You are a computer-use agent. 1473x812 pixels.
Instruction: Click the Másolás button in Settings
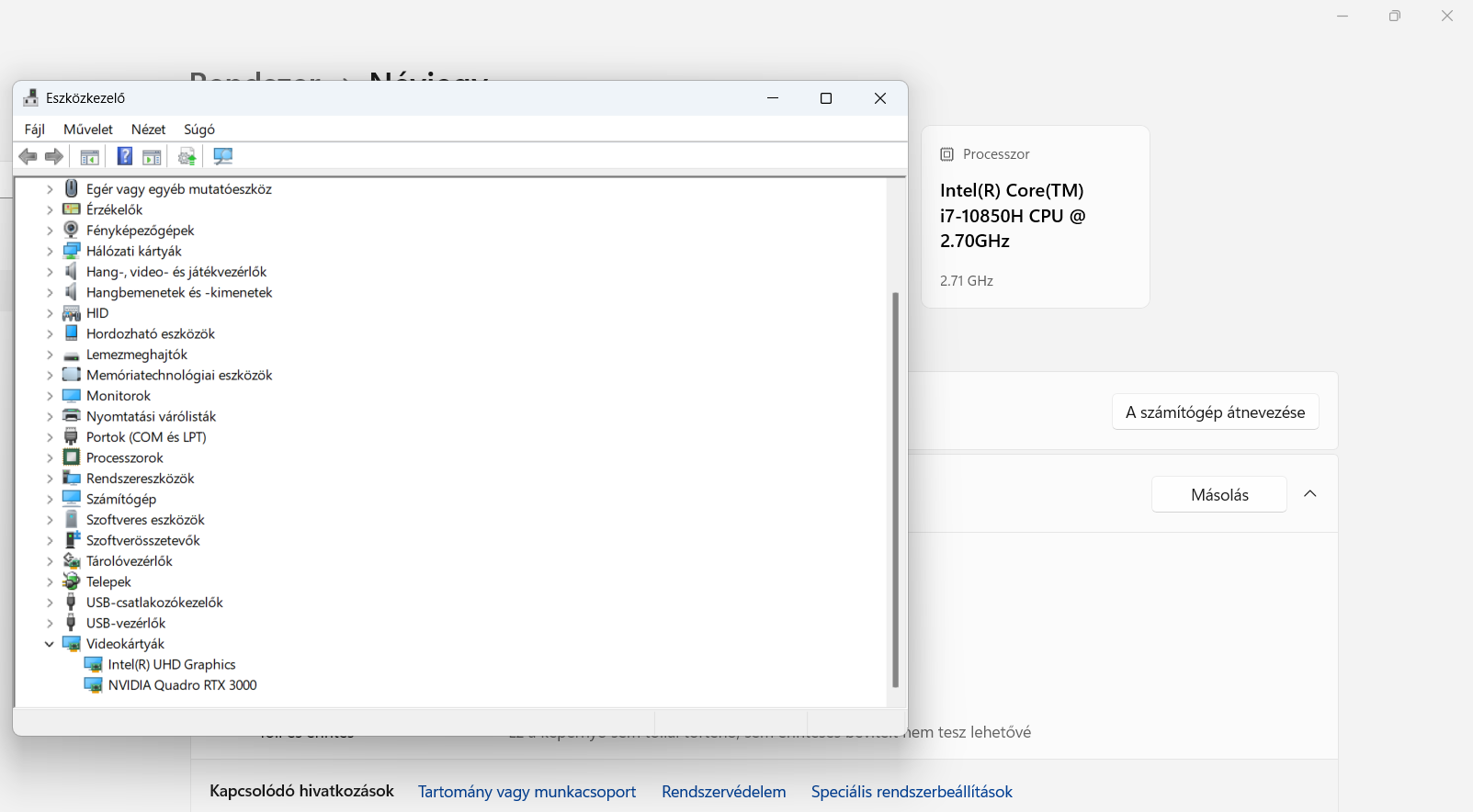[x=1219, y=495]
